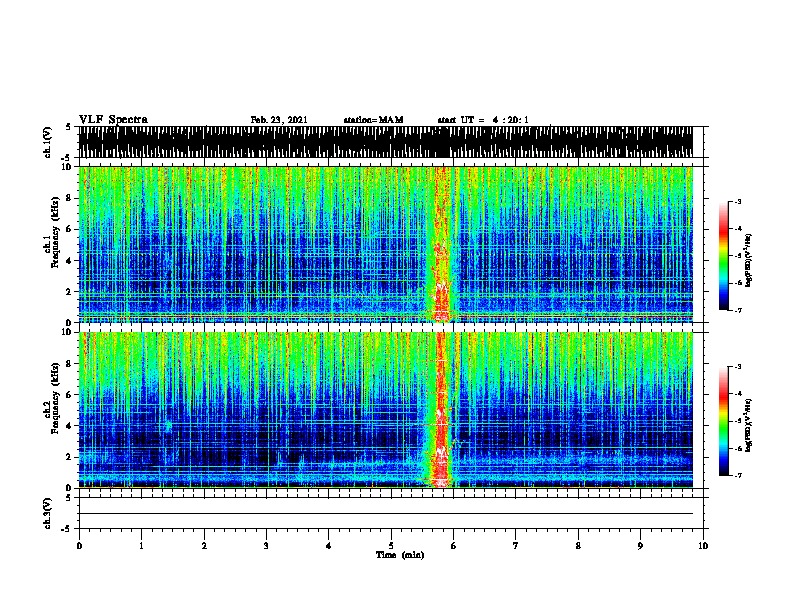Click time axis tick label "7"
The width and height of the screenshot is (792, 612).
[516, 546]
